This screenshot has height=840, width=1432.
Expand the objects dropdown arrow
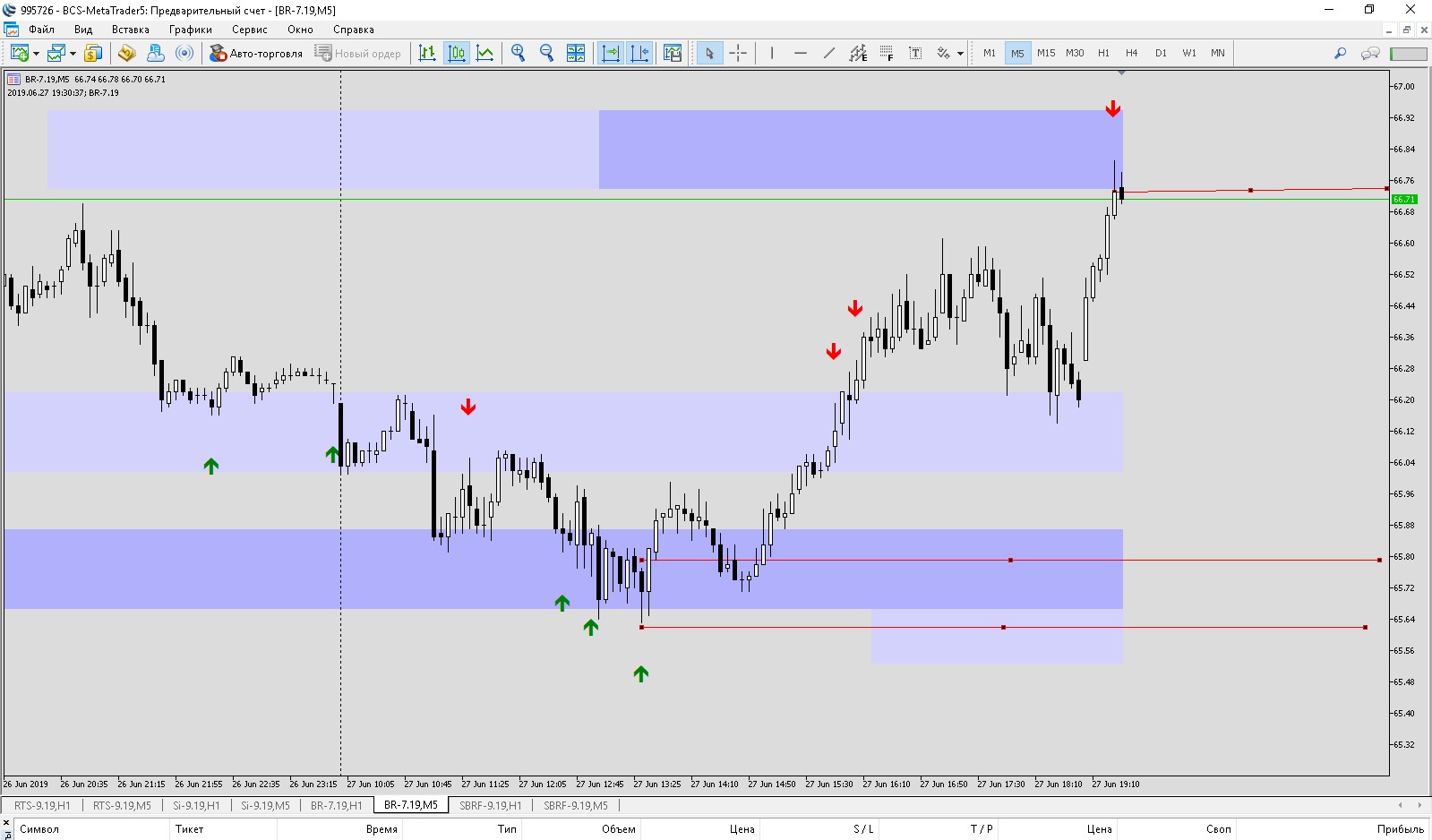click(x=960, y=54)
